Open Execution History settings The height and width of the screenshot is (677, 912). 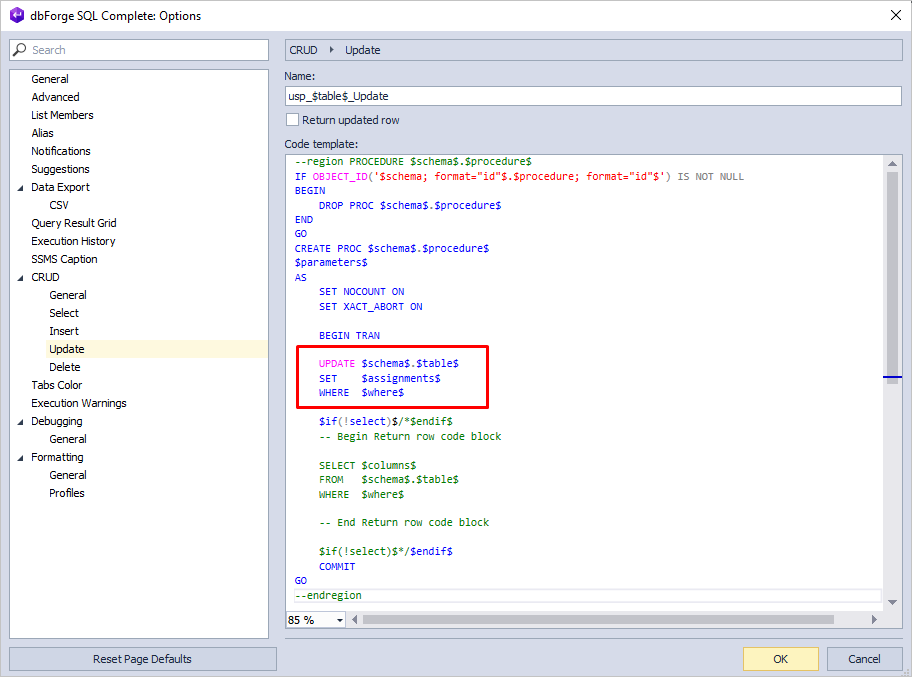click(x=73, y=241)
